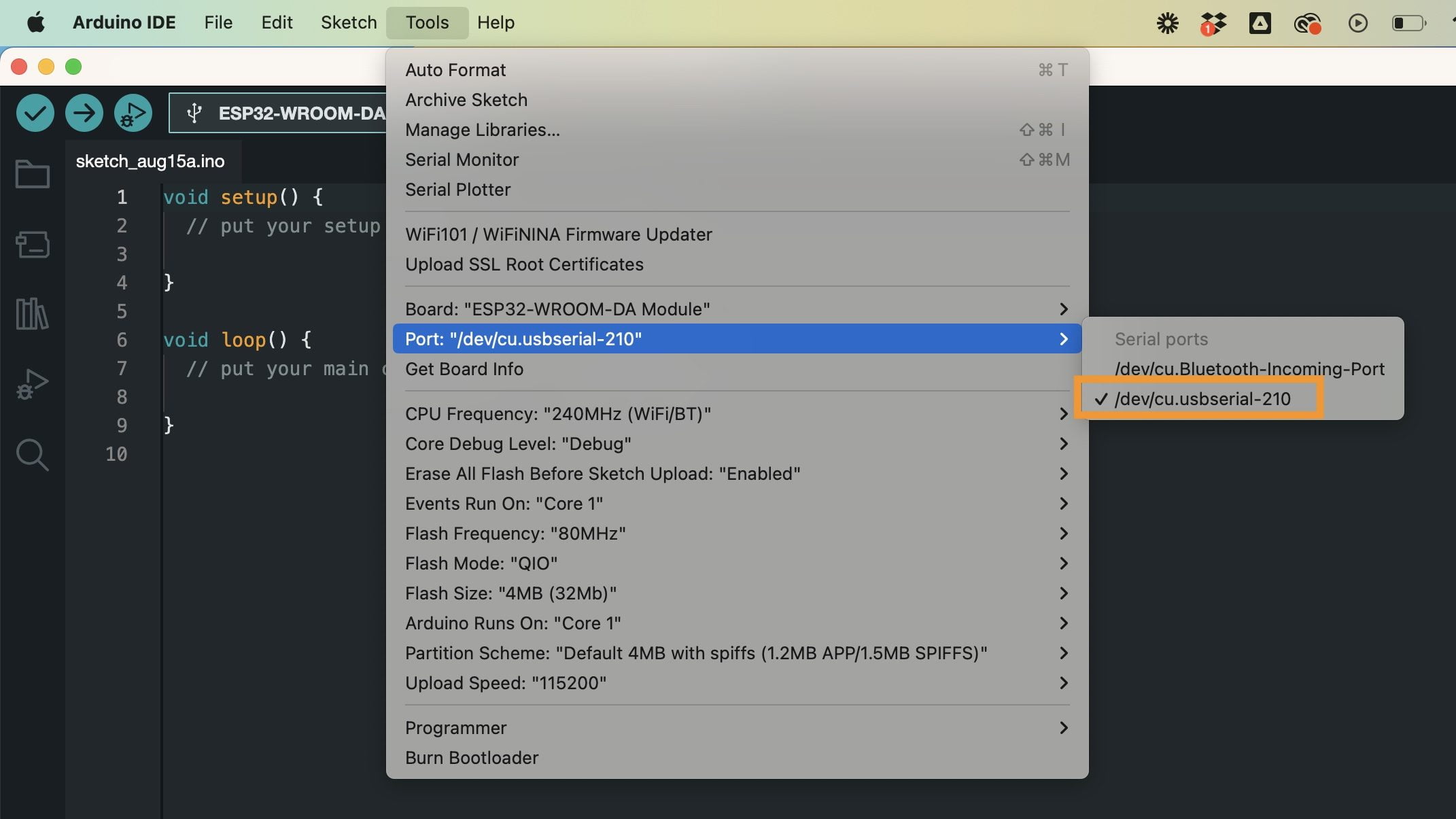Open the Boards Manager sidebar icon
1456x819 pixels.
click(33, 245)
